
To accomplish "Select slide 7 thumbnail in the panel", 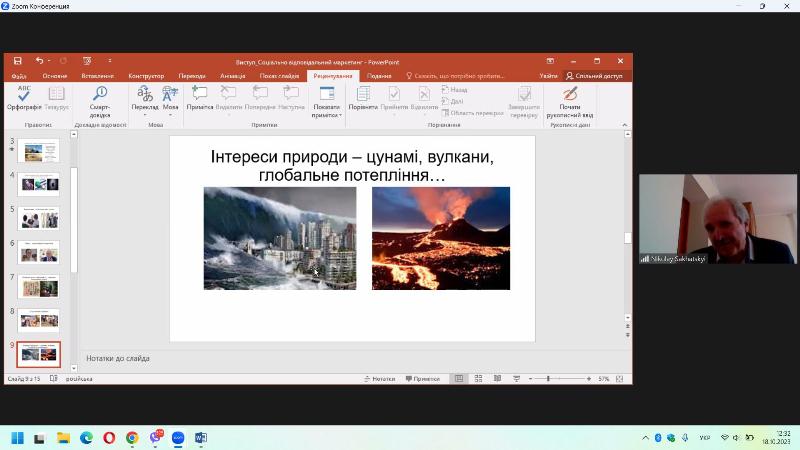I will click(38, 286).
